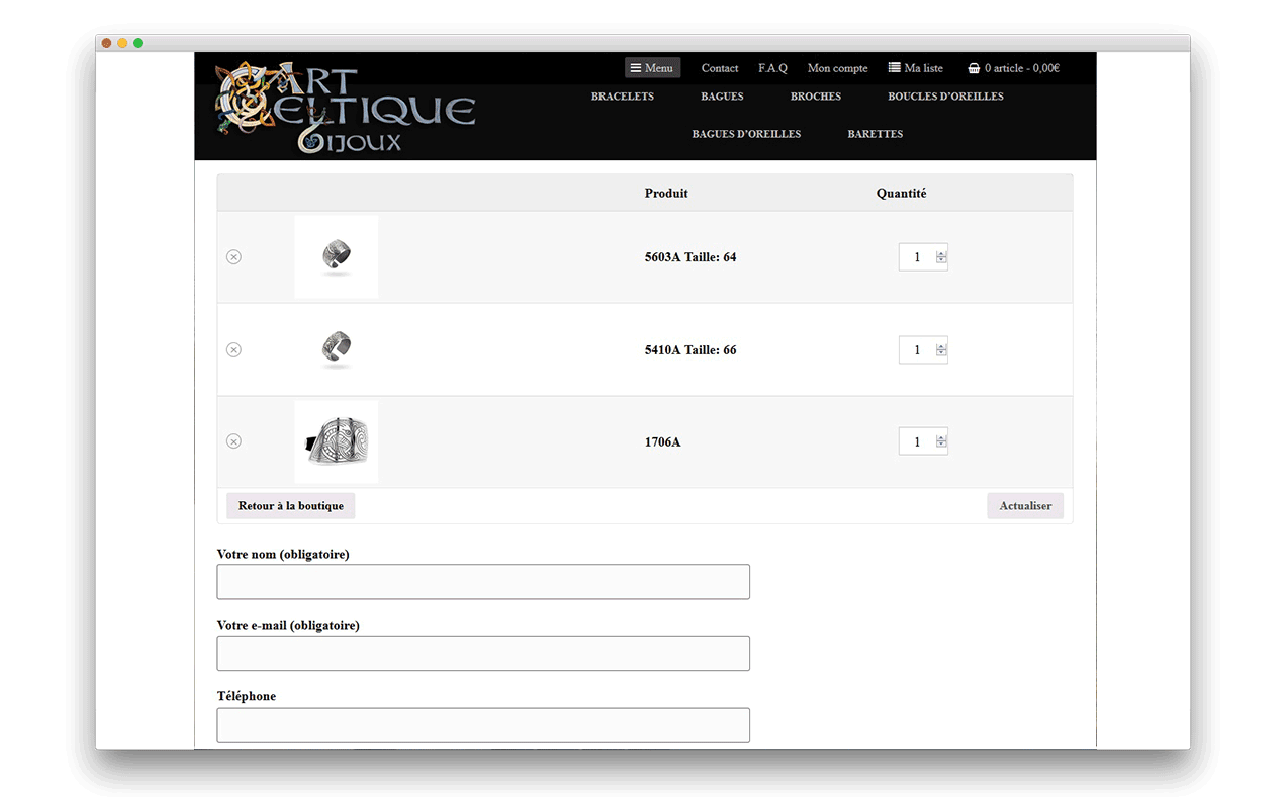Image resolution: width=1280 pixels, height=800 pixels.
Task: Click Retour à la boutique
Action: click(x=291, y=506)
